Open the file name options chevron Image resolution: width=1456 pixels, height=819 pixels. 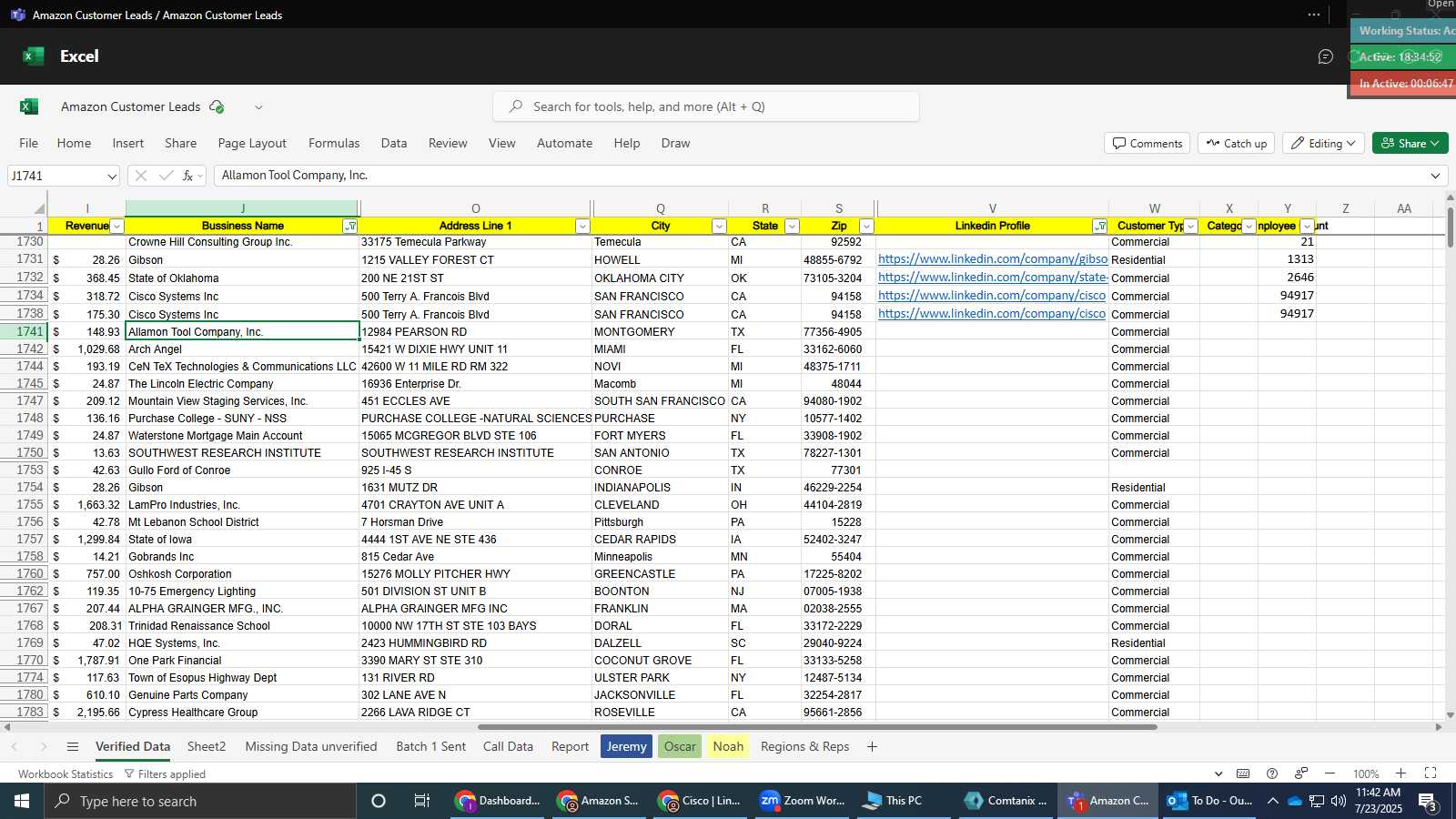pyautogui.click(x=258, y=107)
